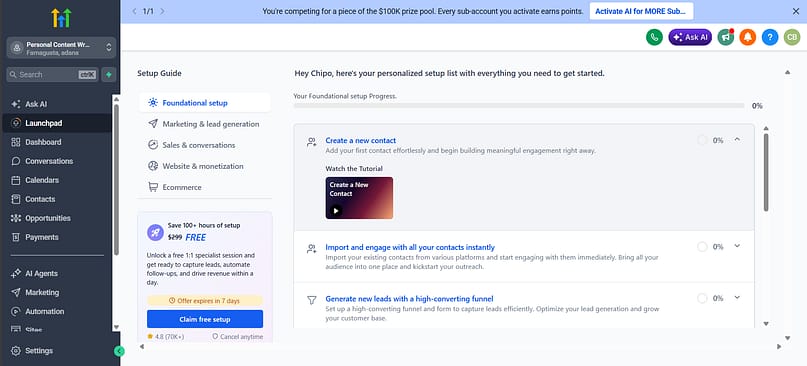Open Contacts from the sidebar
This screenshot has width=807, height=366.
point(40,199)
